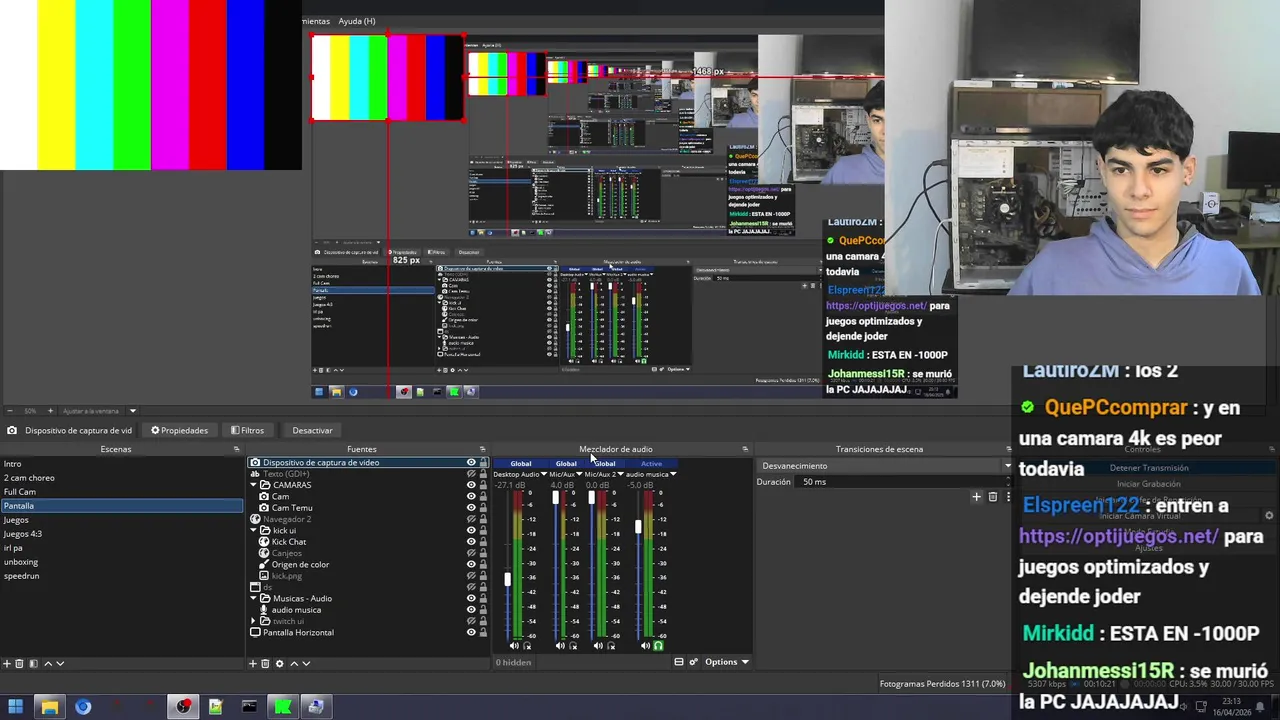Open scene filters icon in Escenas toolbar
This screenshot has width=1280, height=720.
(34, 663)
